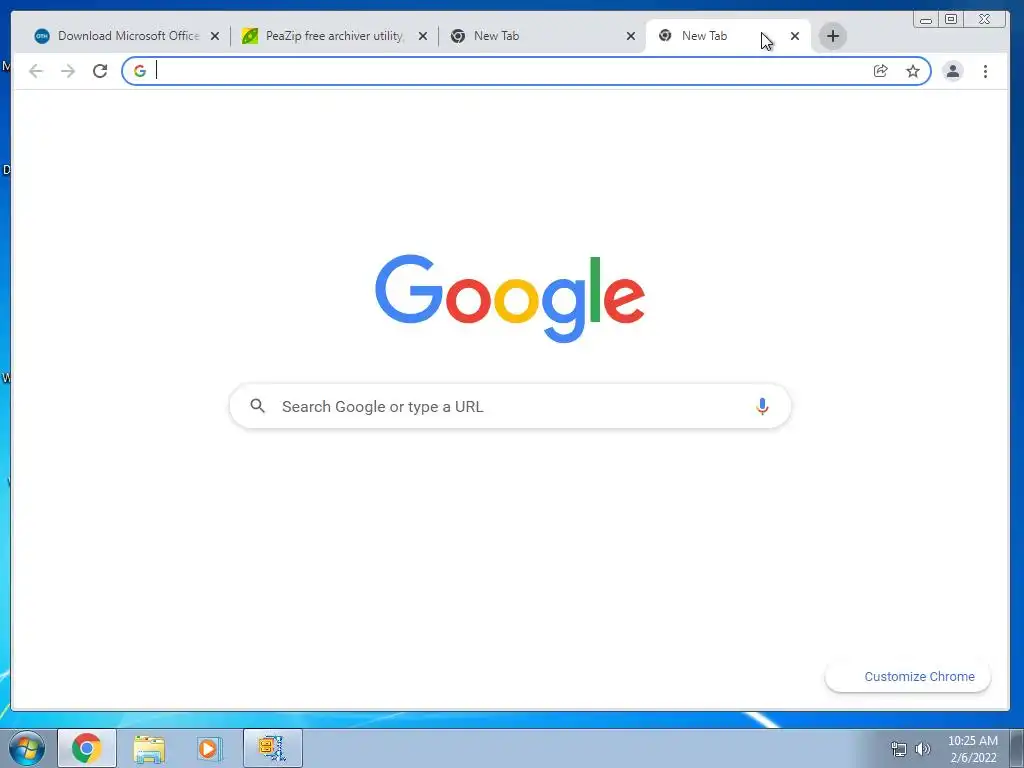Open the clock showing 10:25 AM
This screenshot has height=768, width=1024.
[x=973, y=748]
